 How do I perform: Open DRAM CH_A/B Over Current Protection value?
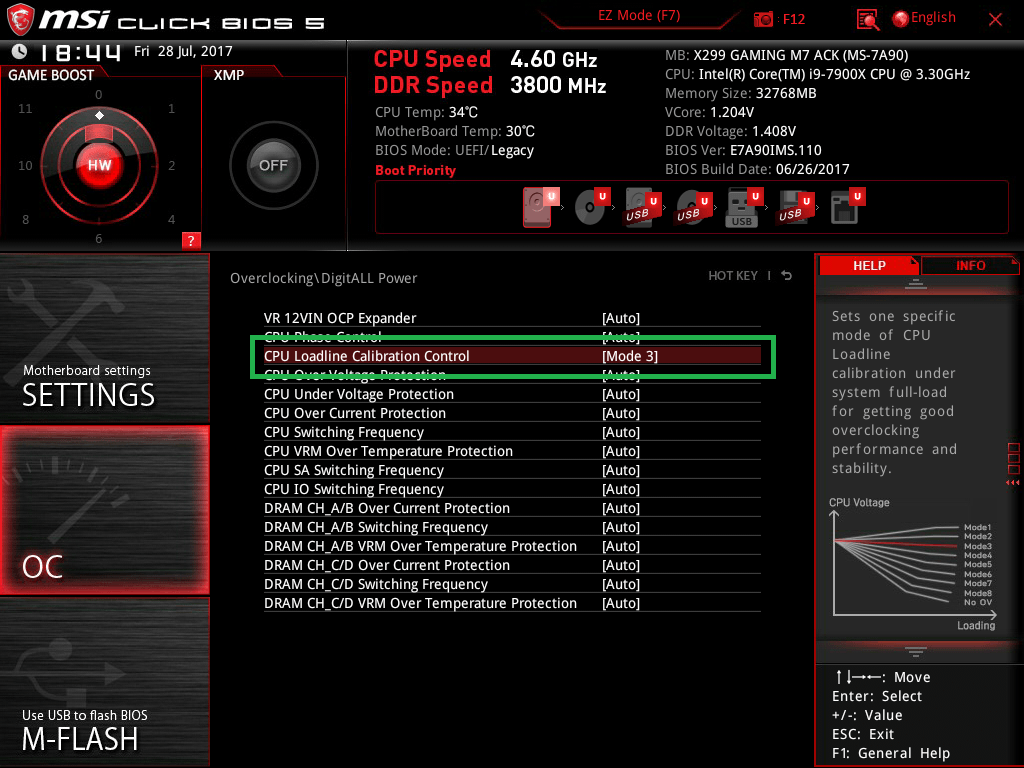pos(621,507)
